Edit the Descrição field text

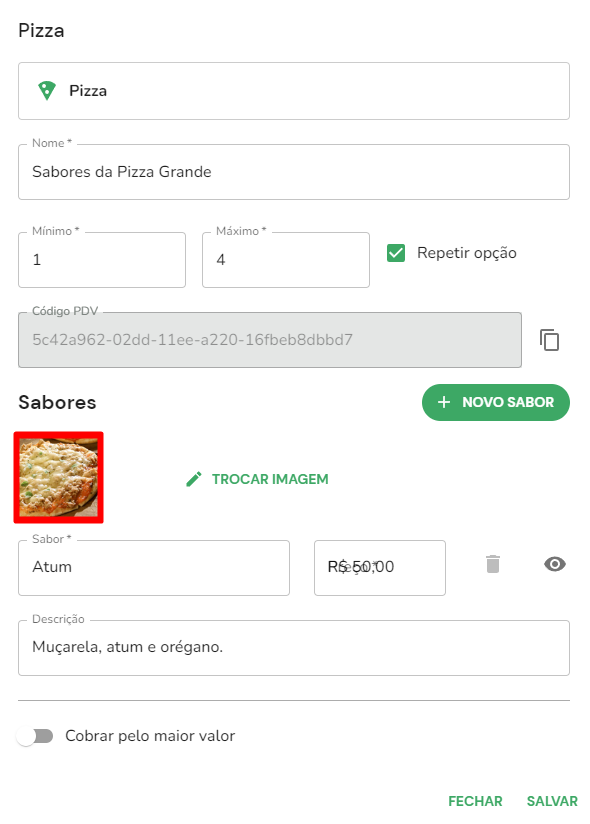click(294, 648)
